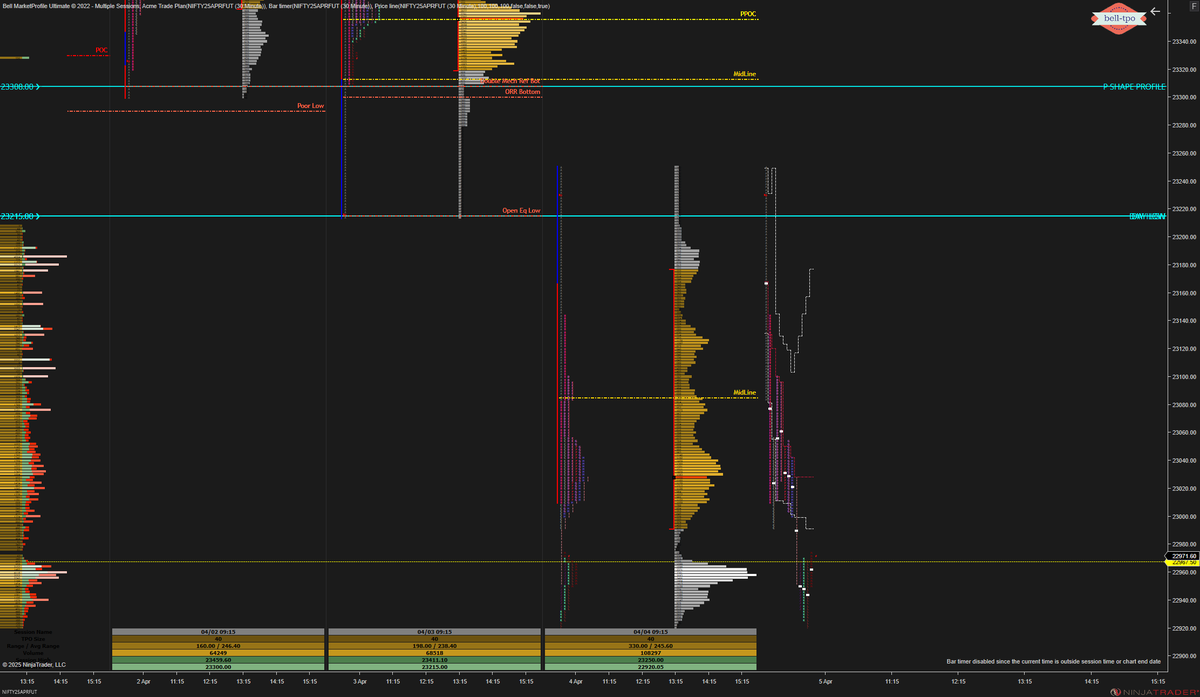Click 23200.00 on the price axis
The width and height of the screenshot is (1200, 697).
[x=1184, y=237]
